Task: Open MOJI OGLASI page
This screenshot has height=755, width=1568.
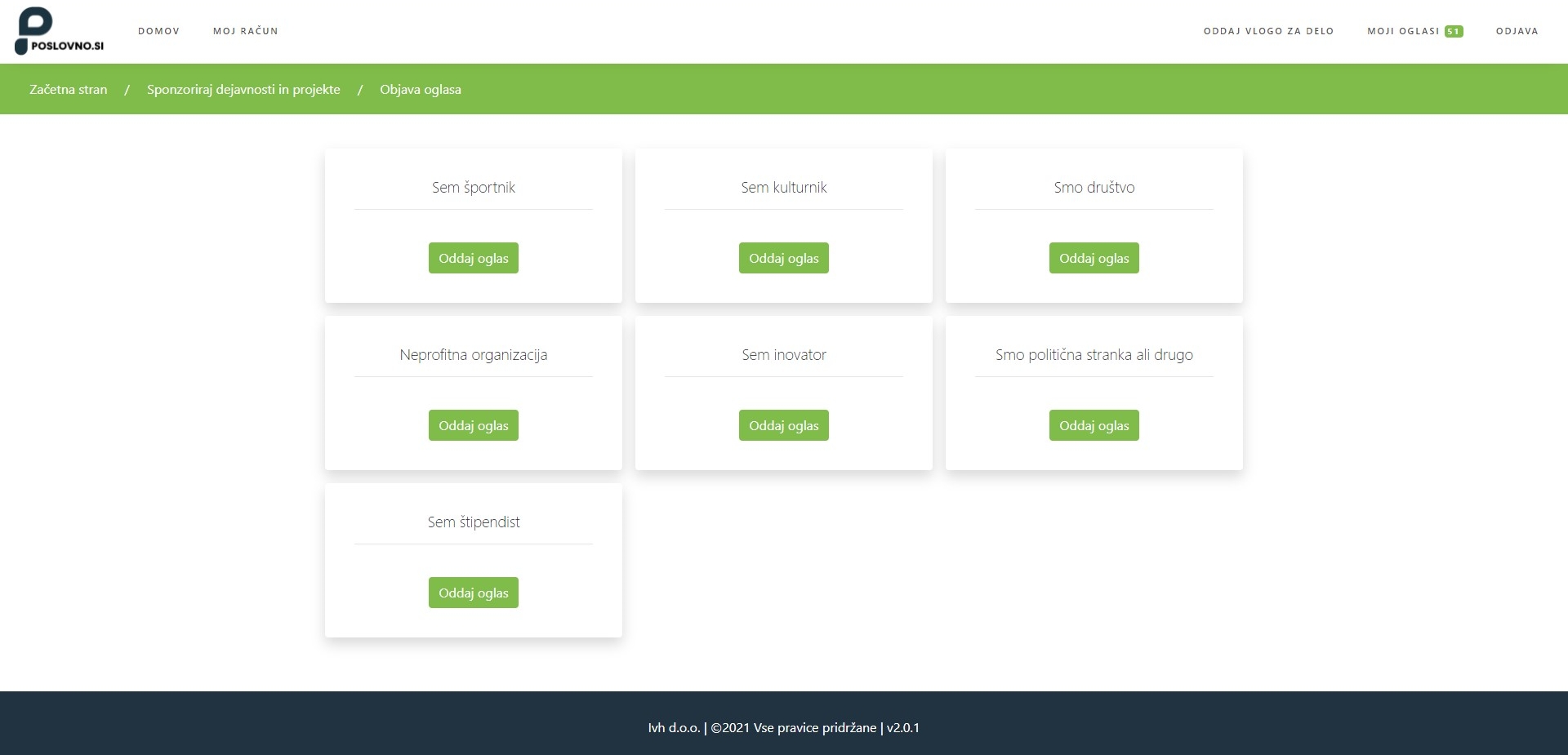Action: click(1402, 31)
